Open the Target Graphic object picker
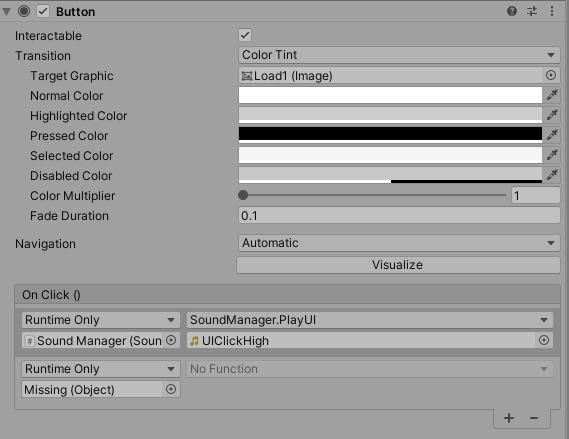This screenshot has width=569, height=439. 551,75
